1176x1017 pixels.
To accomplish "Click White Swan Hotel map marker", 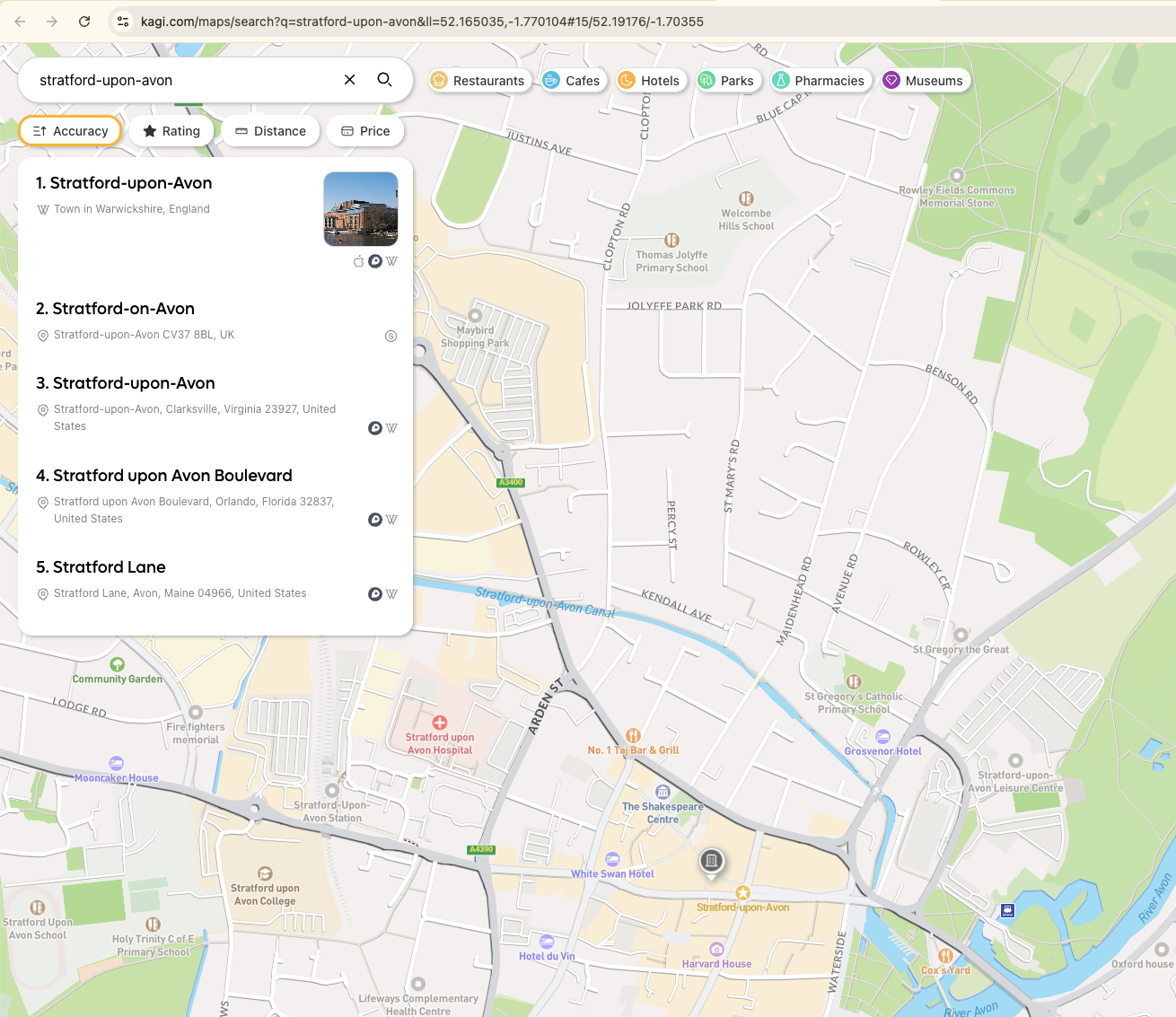I will pyautogui.click(x=612, y=859).
